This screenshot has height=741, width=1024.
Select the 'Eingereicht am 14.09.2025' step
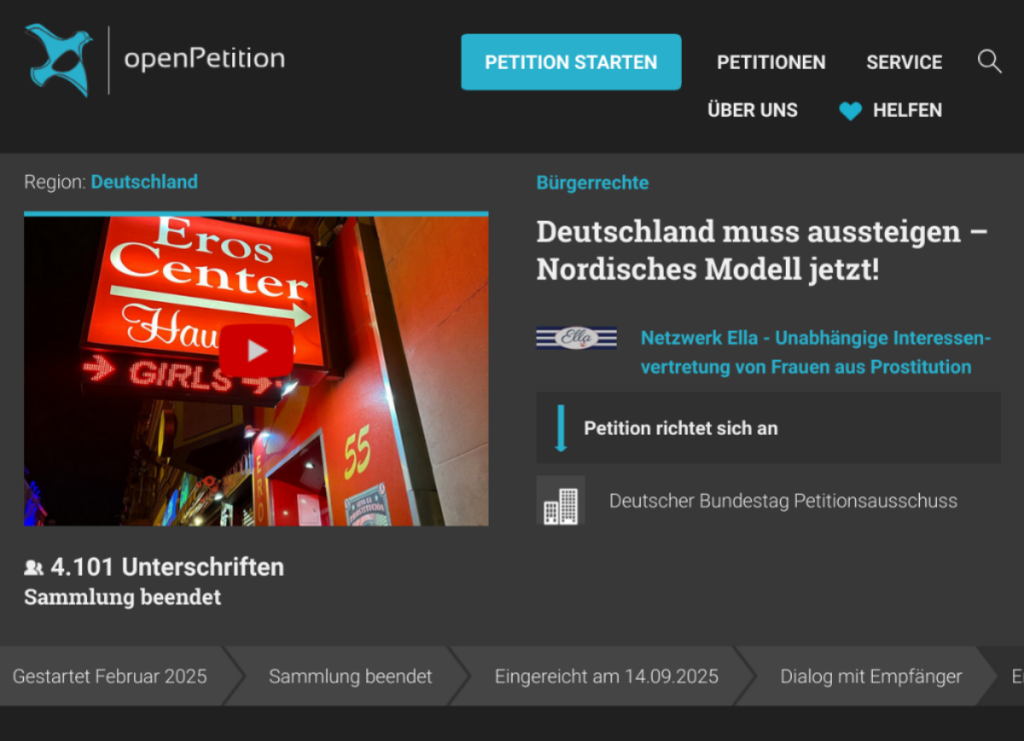click(x=606, y=676)
